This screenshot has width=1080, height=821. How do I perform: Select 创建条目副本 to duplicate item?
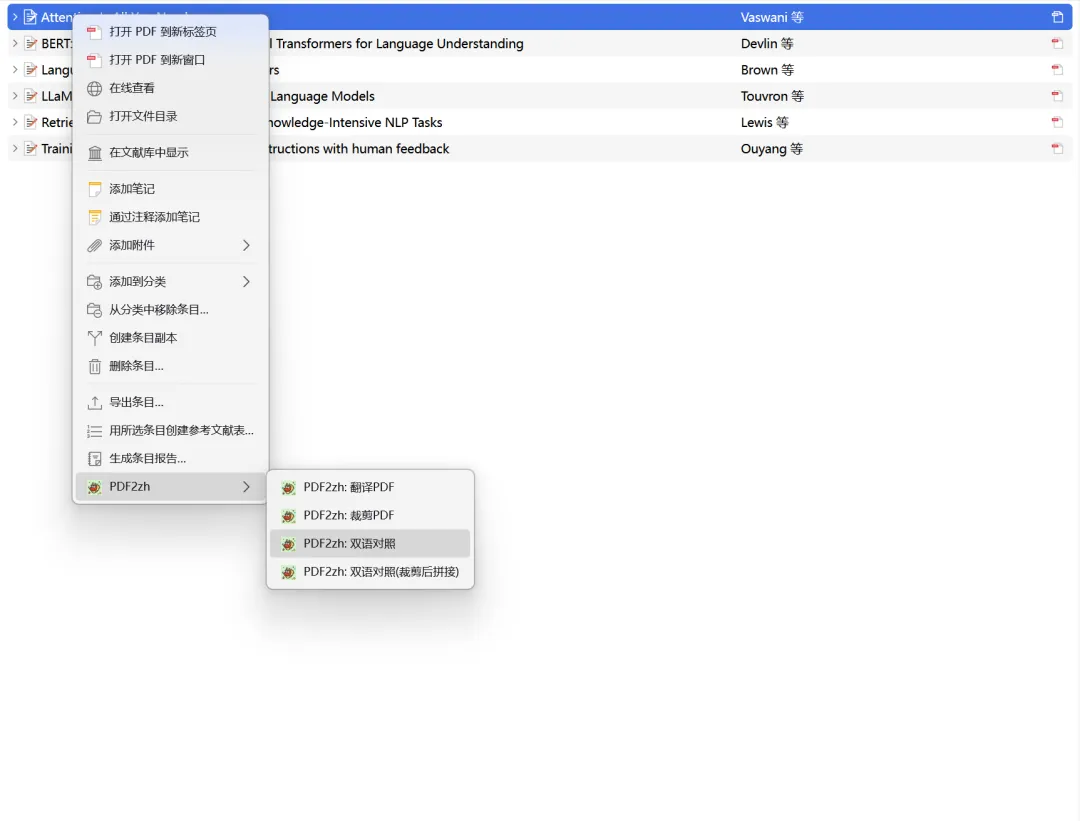(x=170, y=338)
